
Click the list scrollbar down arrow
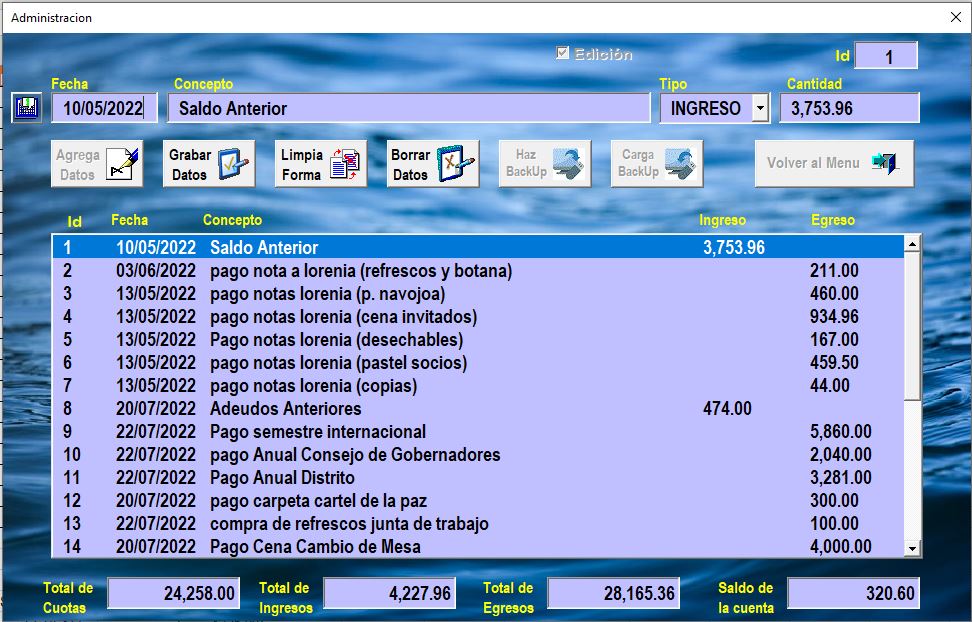[912, 548]
